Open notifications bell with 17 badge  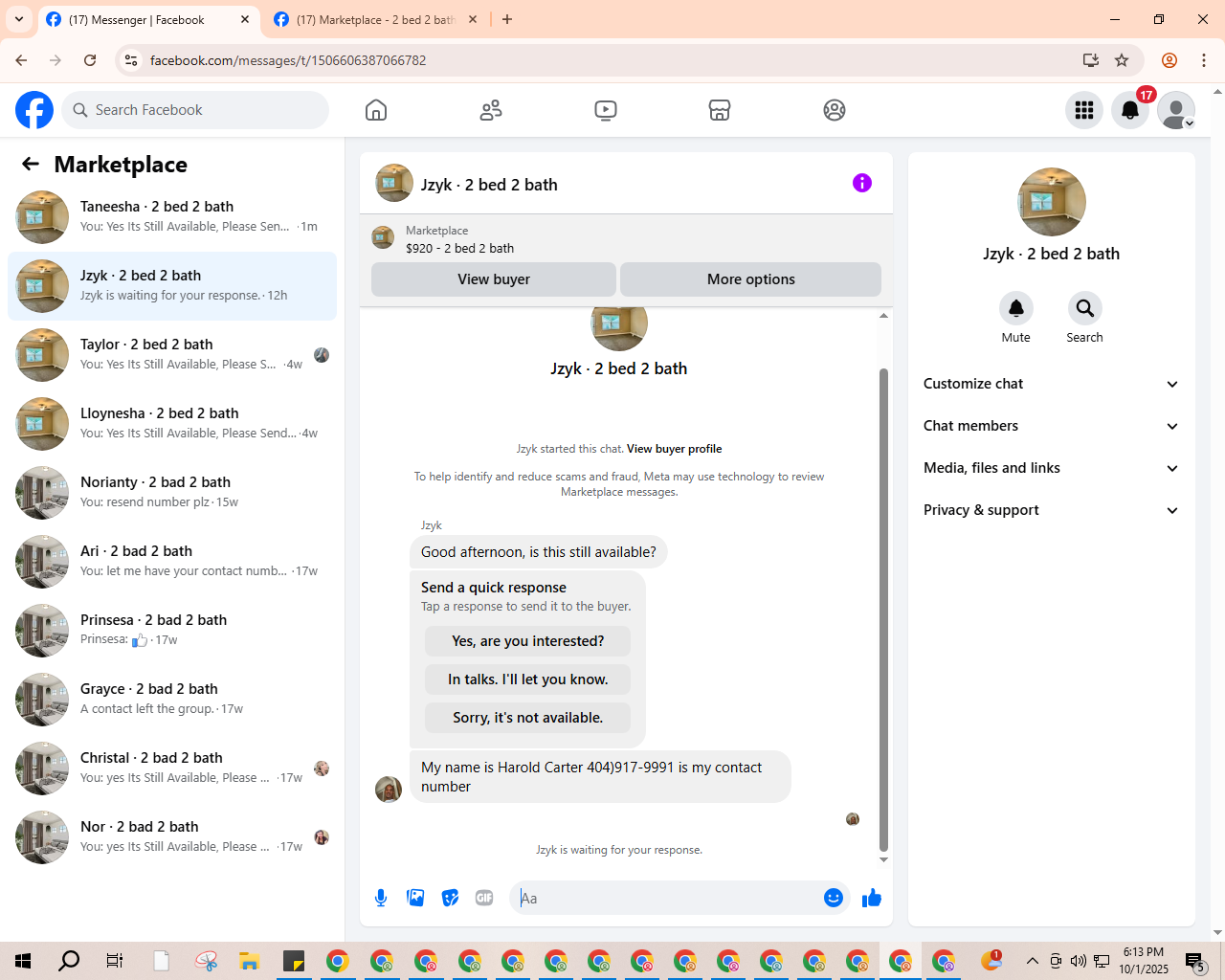pyautogui.click(x=1130, y=110)
